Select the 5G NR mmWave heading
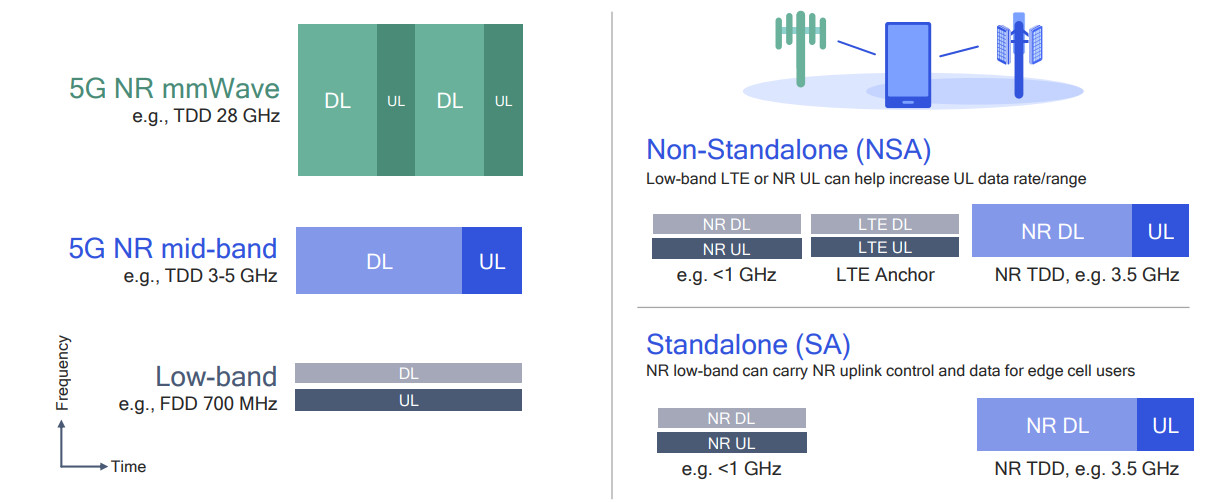The height and width of the screenshot is (502, 1220). 174,88
